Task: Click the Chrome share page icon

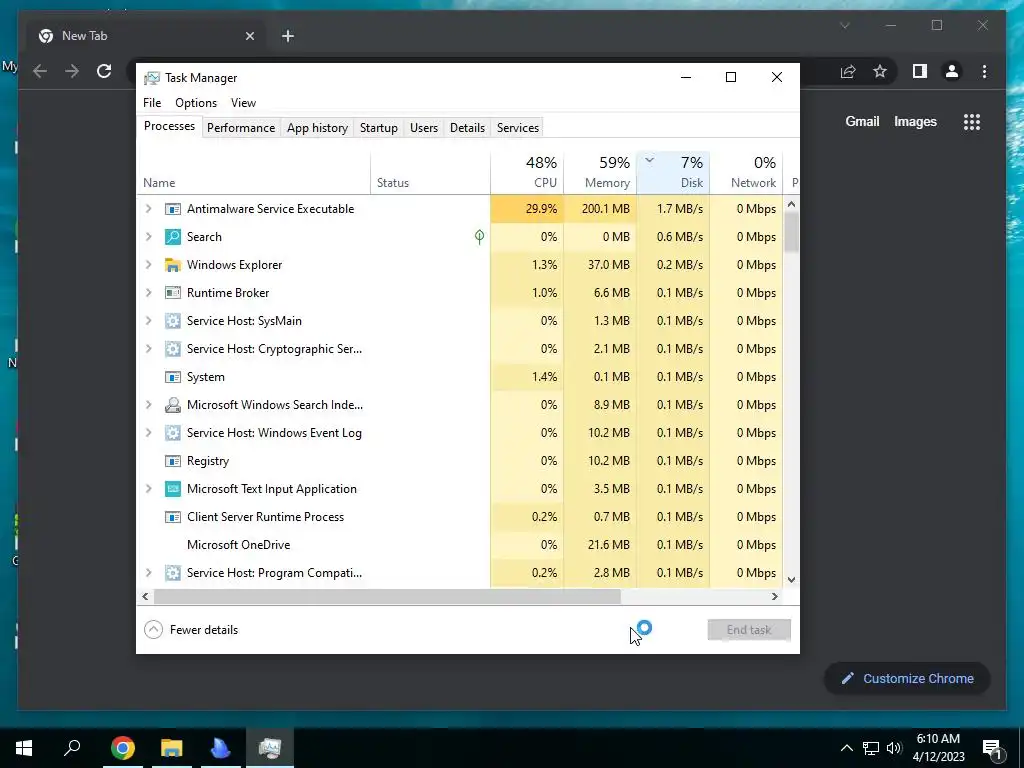Action: point(848,71)
